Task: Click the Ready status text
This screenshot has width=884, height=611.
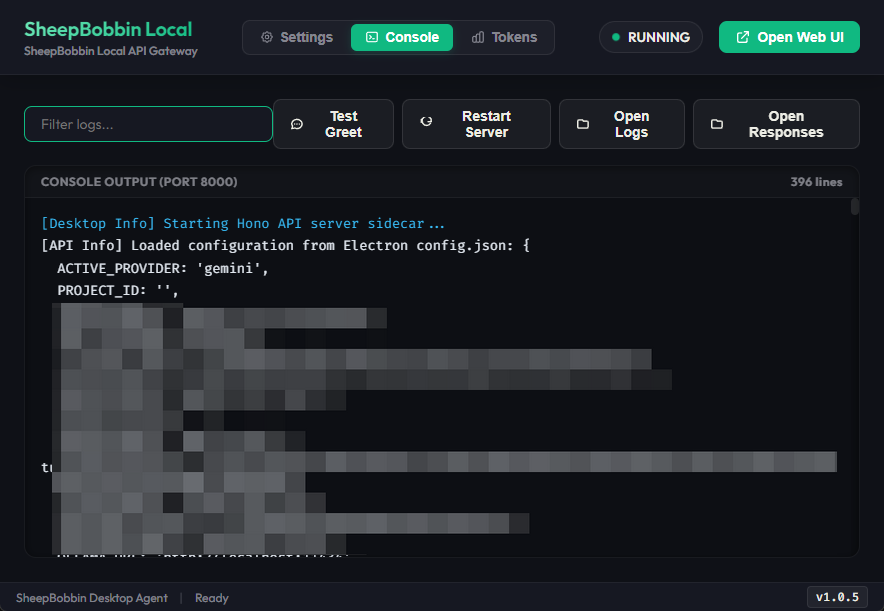Action: pyautogui.click(x=212, y=598)
